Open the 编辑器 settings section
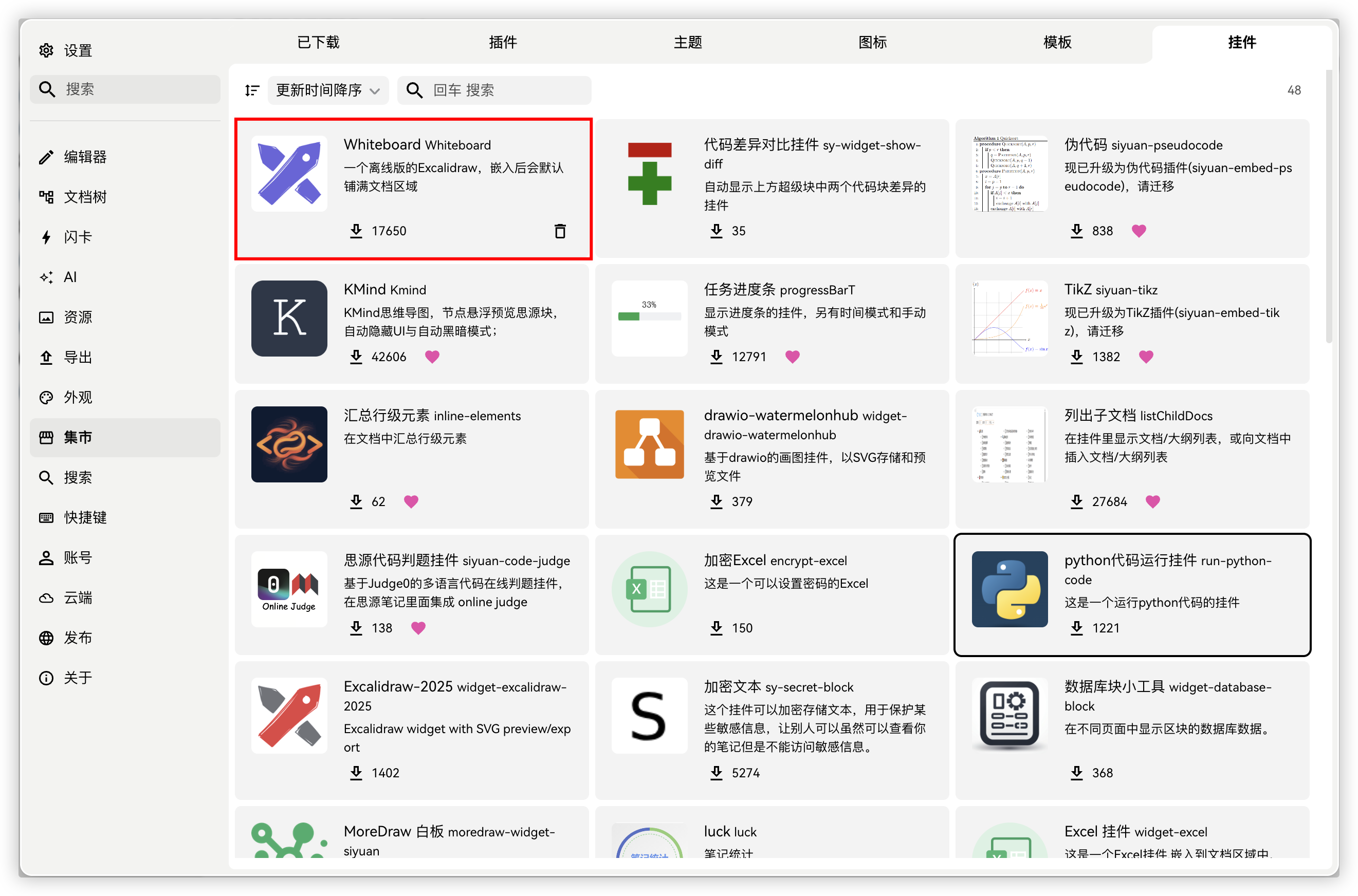Viewport: 1358px width, 896px height. (x=85, y=157)
